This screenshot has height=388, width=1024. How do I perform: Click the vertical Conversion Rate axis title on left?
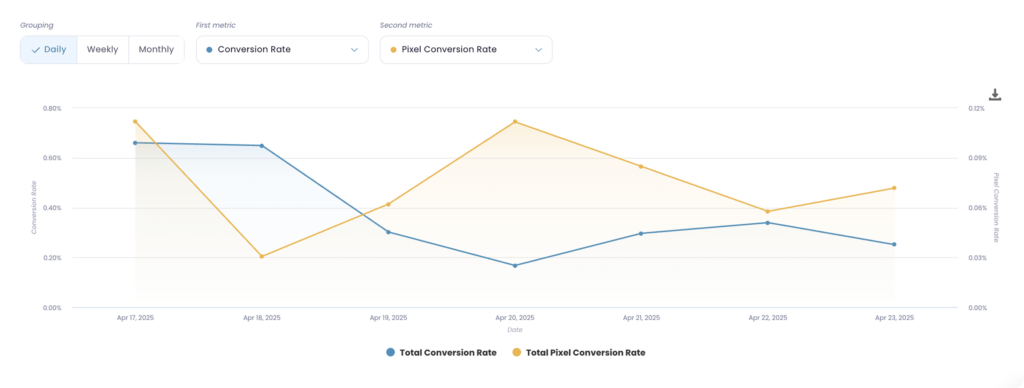[x=34, y=208]
